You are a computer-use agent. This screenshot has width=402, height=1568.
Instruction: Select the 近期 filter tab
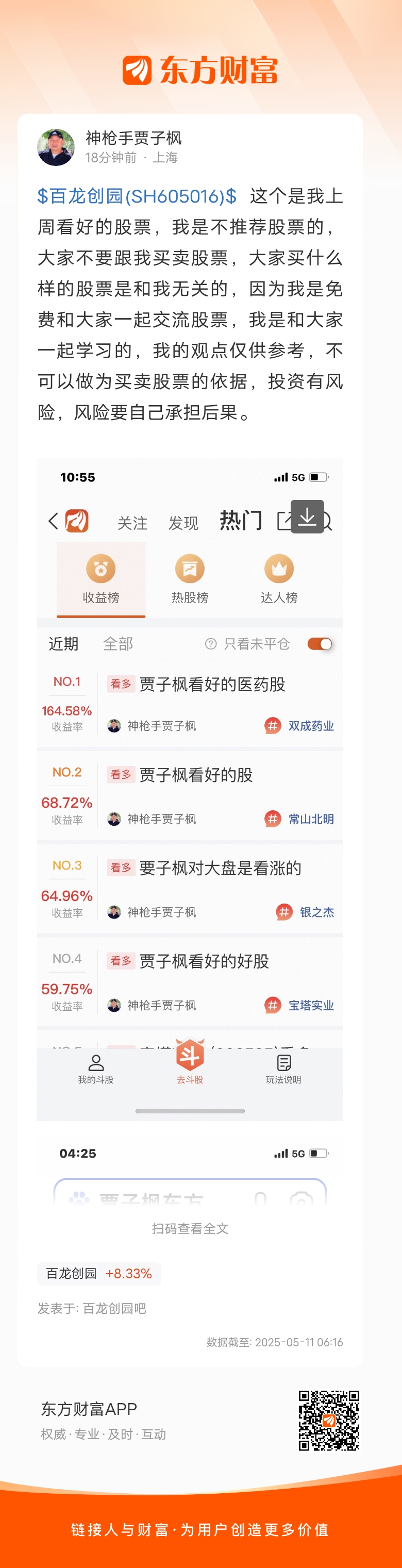pos(63,644)
